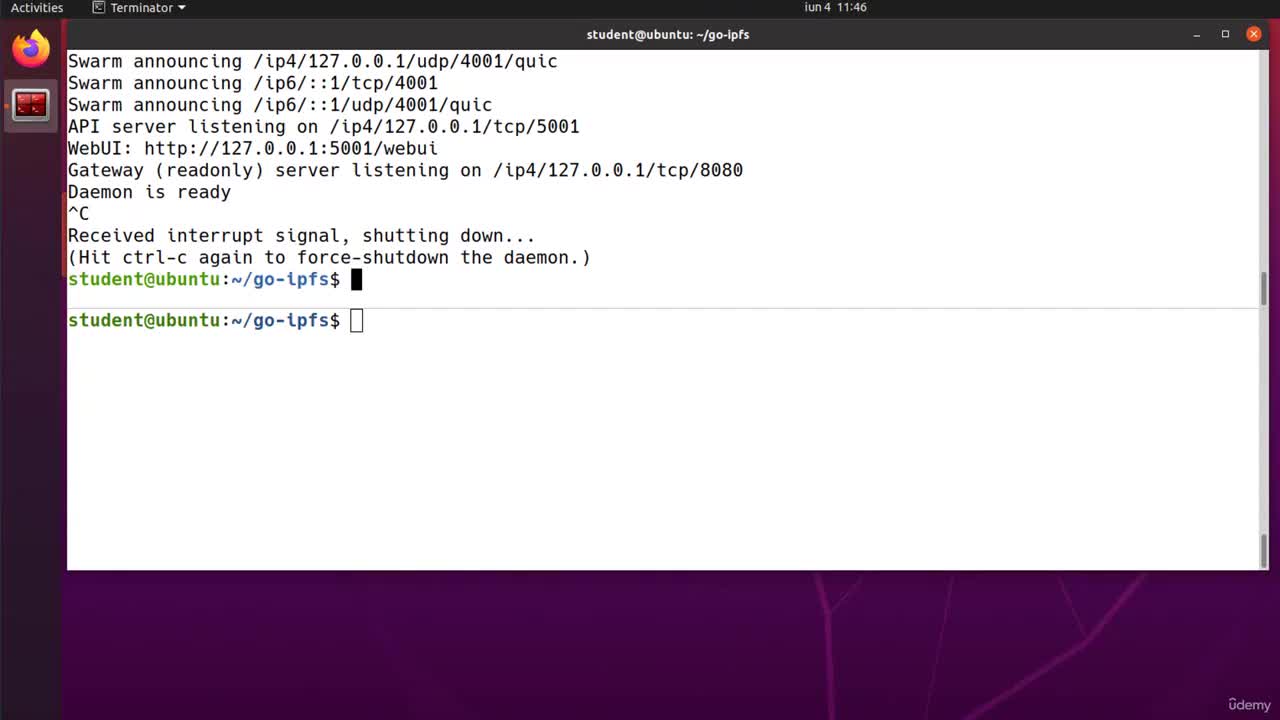Focus the lower terminal prompt with hollow cursor
The height and width of the screenshot is (720, 1280).
215,320
